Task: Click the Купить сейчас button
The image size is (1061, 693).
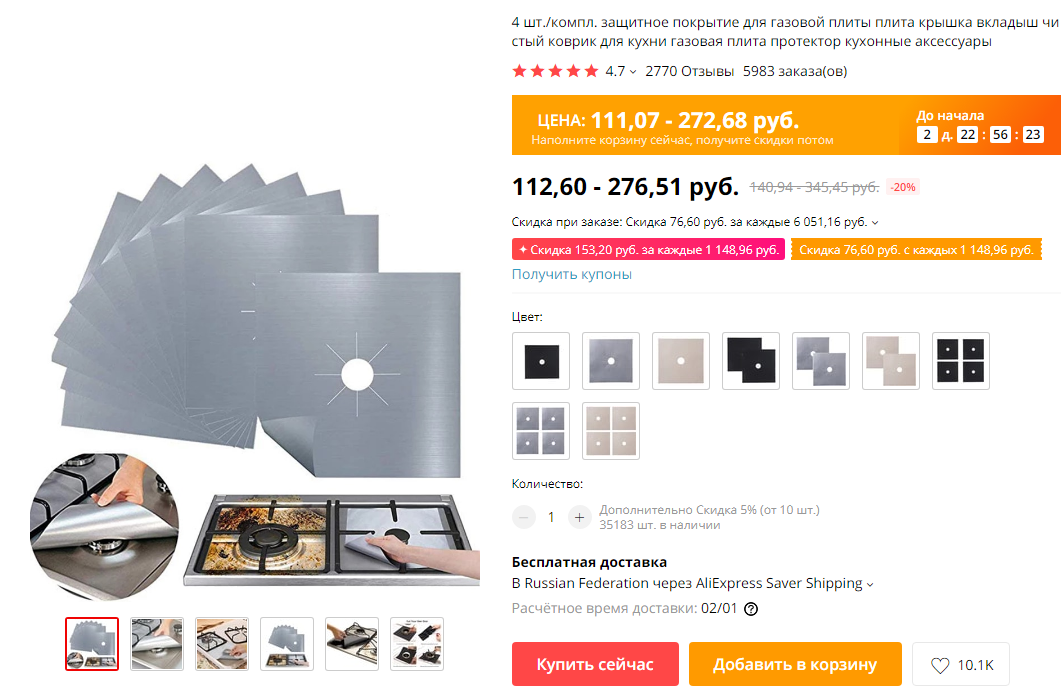Action: click(x=595, y=664)
